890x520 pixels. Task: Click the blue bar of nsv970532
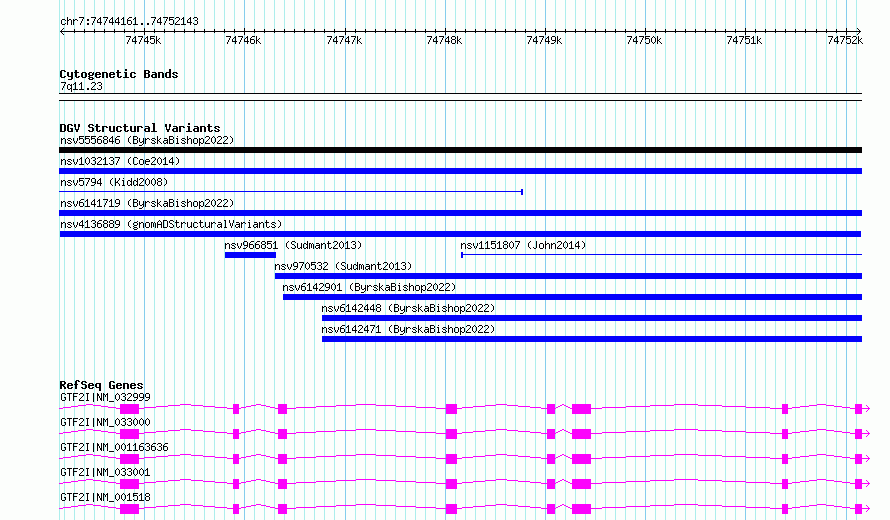click(568, 276)
